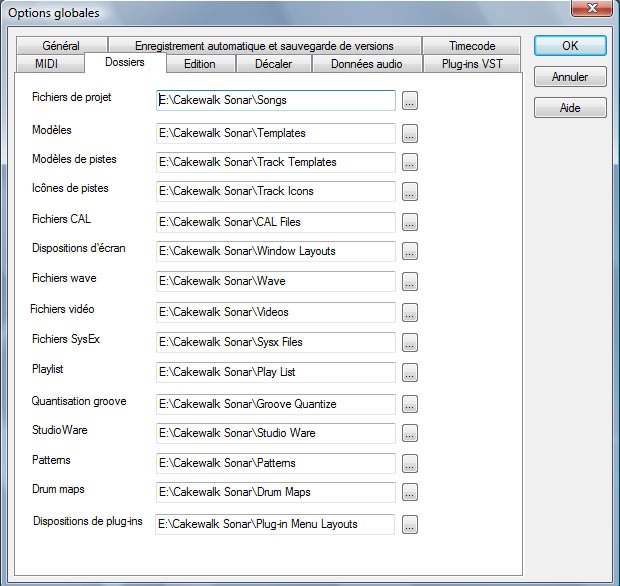
Task: Edit the Wave folder path field
Action: pos(276,281)
